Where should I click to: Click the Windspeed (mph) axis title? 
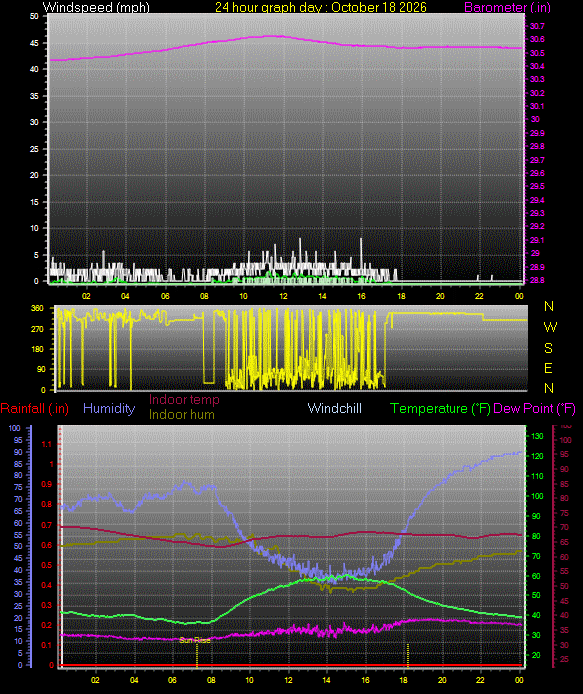click(96, 7)
